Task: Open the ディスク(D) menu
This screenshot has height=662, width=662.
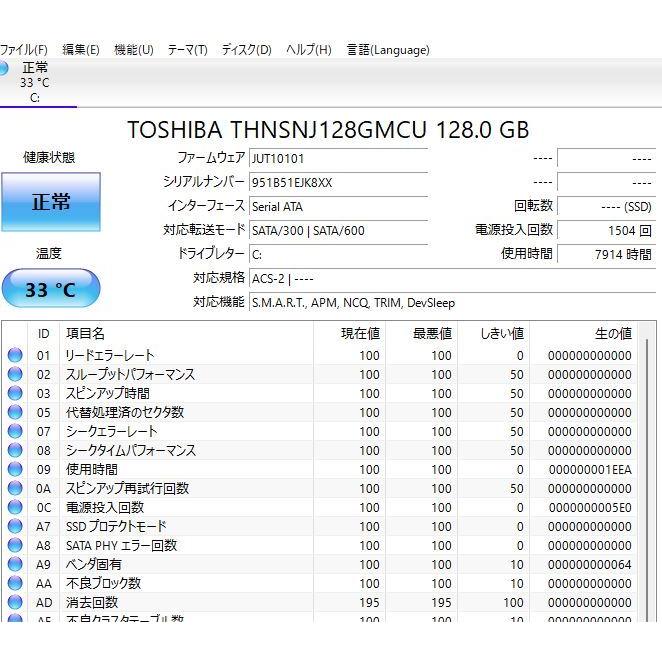Action: pos(247,50)
